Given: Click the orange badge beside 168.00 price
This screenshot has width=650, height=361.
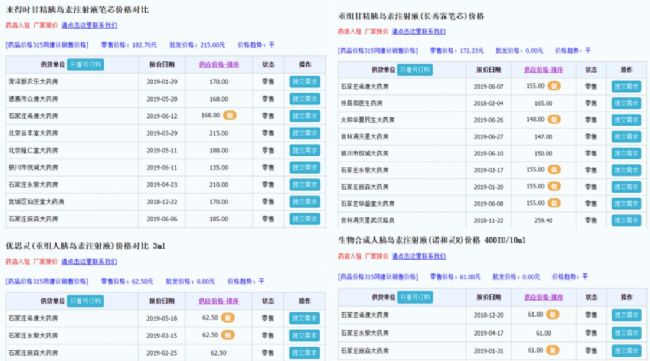Looking at the screenshot, I should pos(230,115).
